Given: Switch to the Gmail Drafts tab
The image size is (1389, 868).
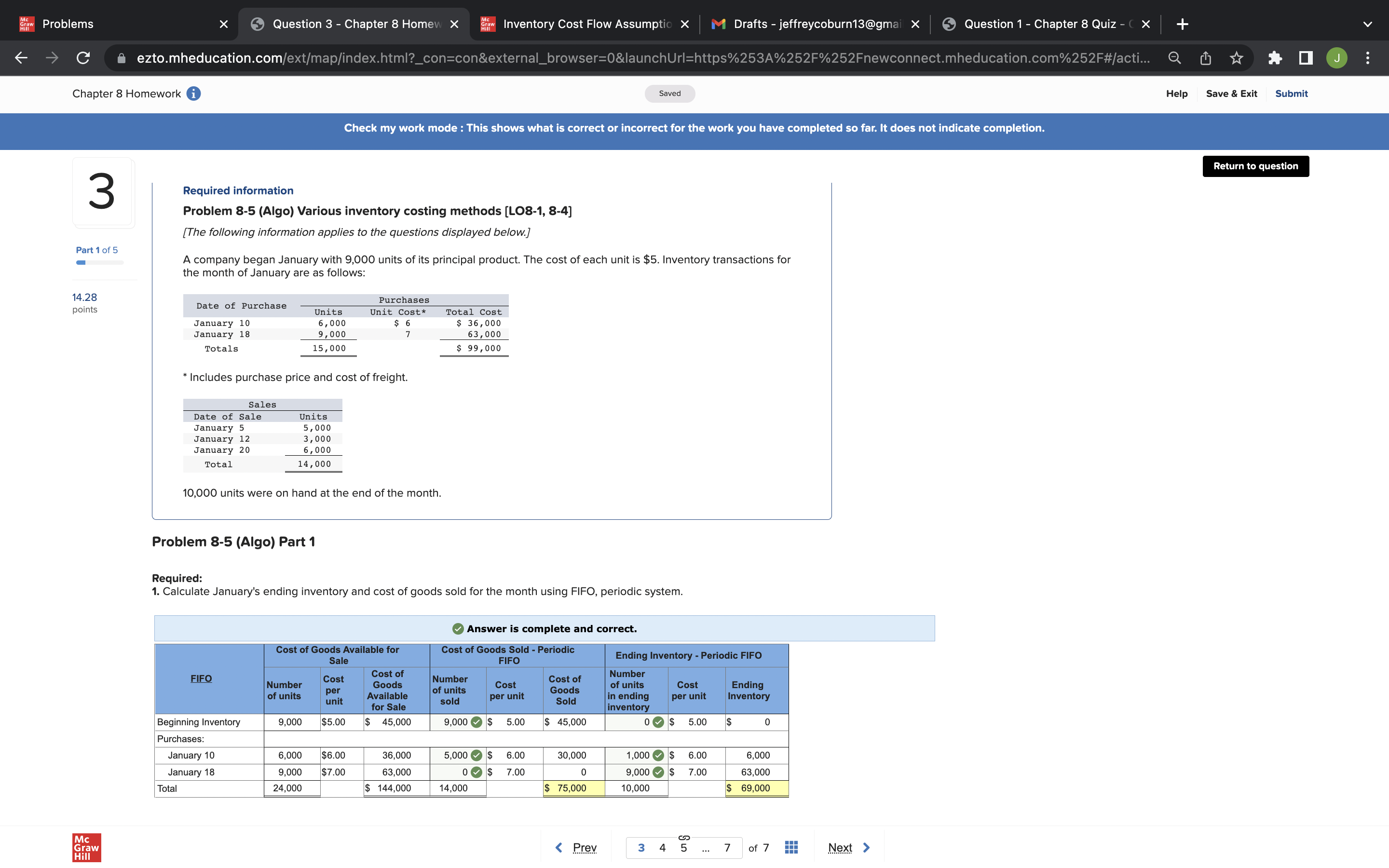Looking at the screenshot, I should (x=815, y=24).
